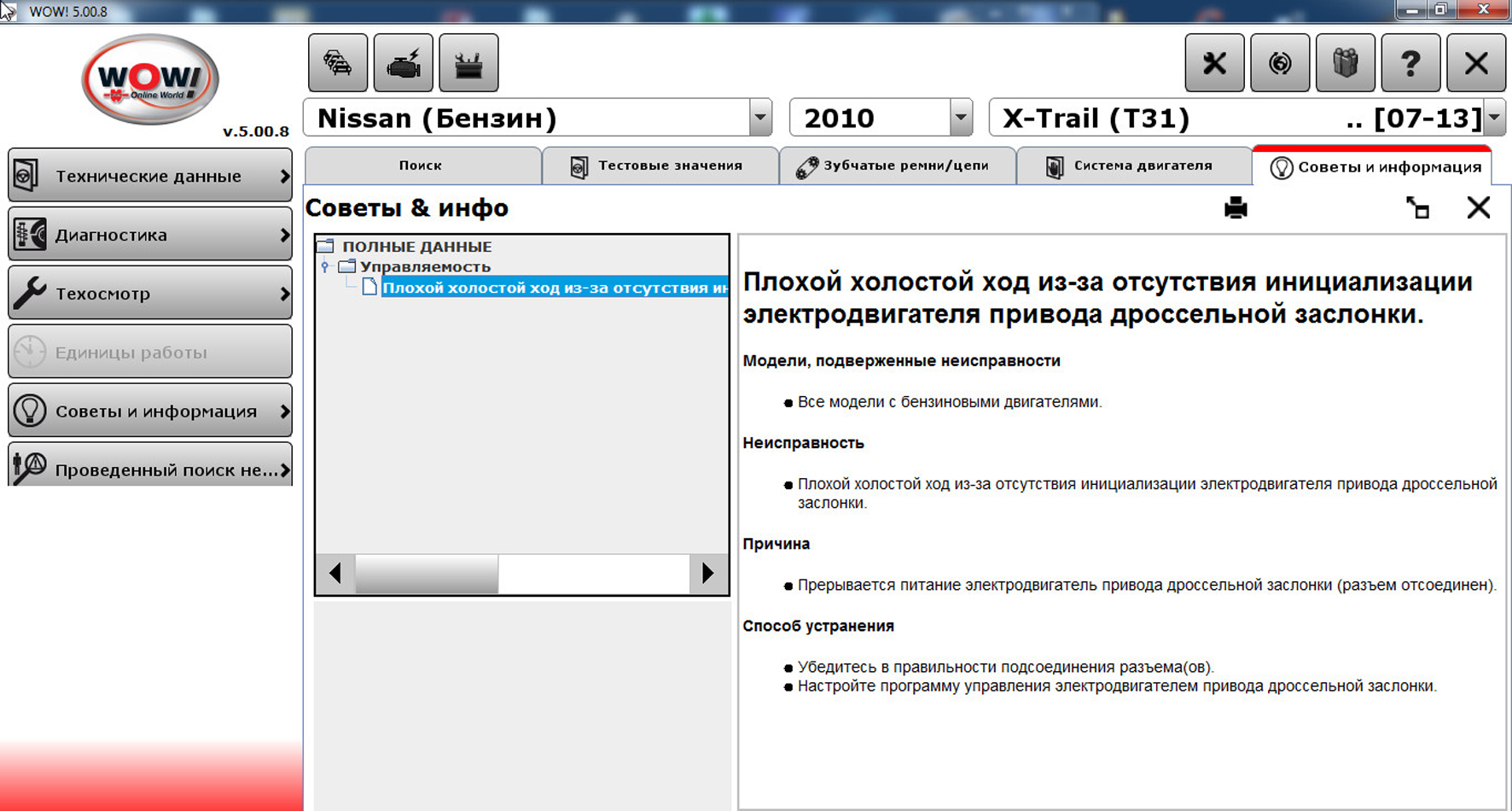The width and height of the screenshot is (1512, 811).
Task: Open the Nissan (Бензин) make dropdown
Action: (759, 118)
